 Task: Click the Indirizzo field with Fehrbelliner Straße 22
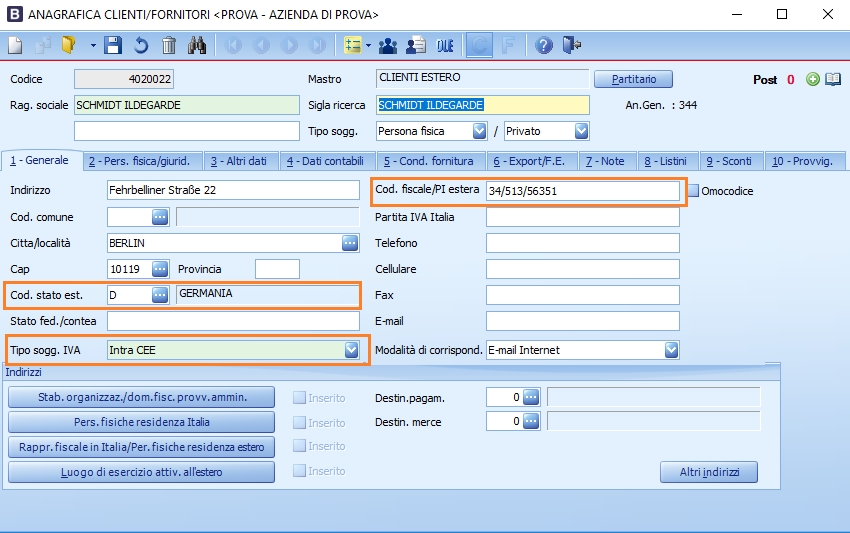[233, 190]
